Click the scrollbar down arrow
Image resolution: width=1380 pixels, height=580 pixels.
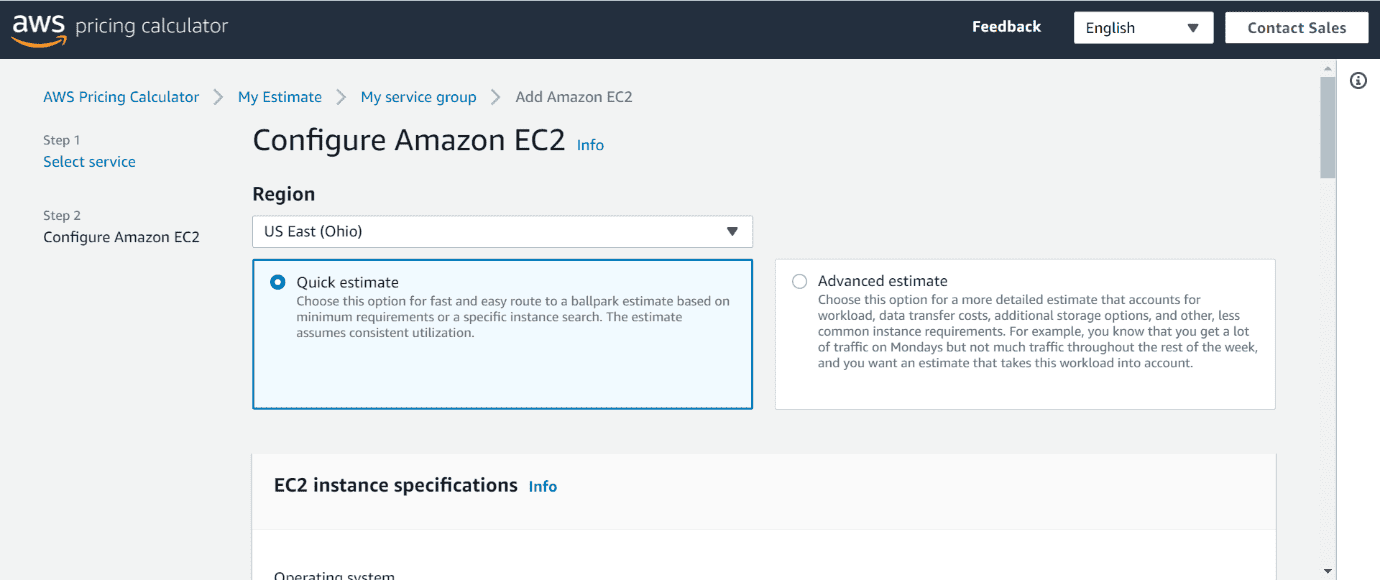coord(1328,572)
